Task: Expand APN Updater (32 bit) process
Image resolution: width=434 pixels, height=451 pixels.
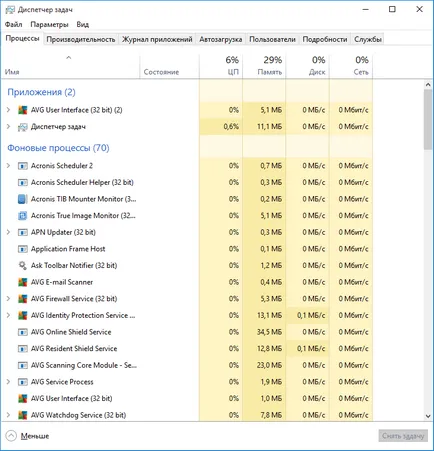Action: click(8, 232)
